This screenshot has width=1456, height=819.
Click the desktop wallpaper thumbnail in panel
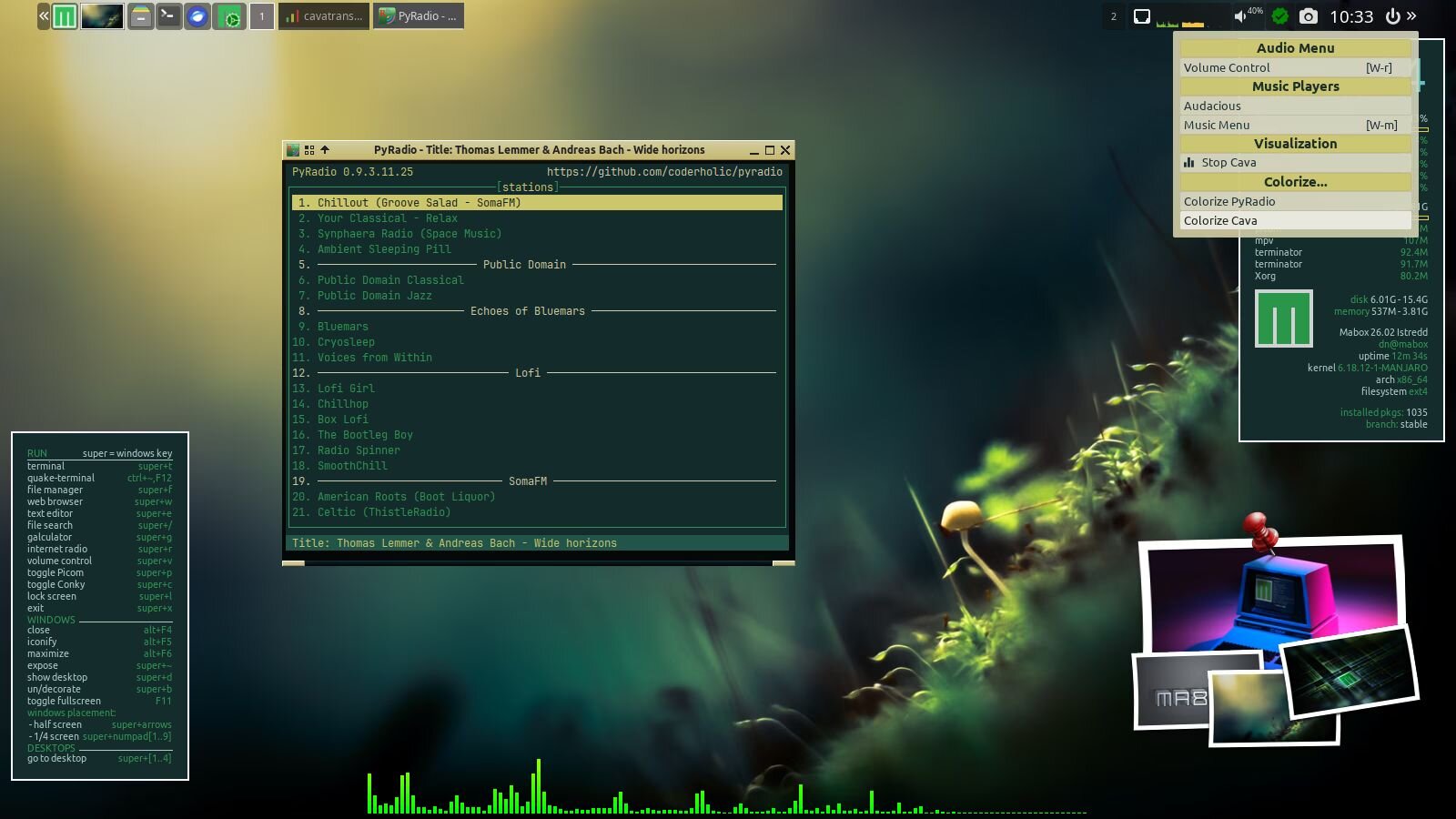[x=102, y=16]
